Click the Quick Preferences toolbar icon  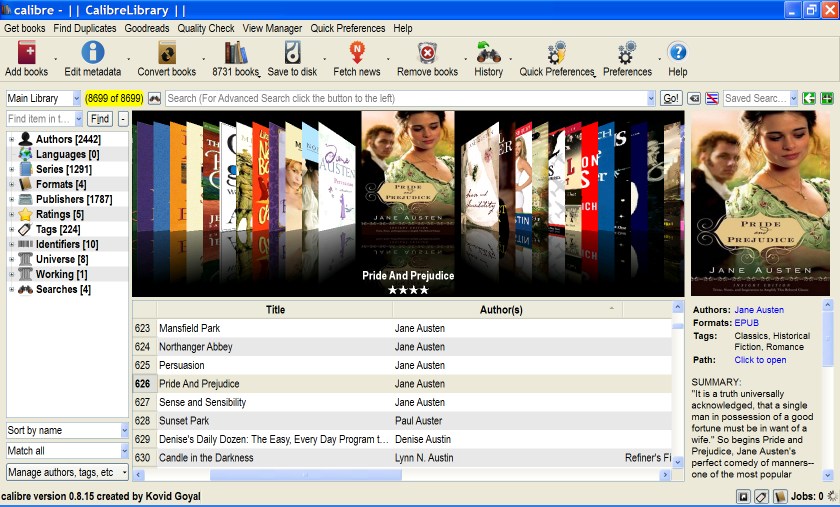click(557, 53)
